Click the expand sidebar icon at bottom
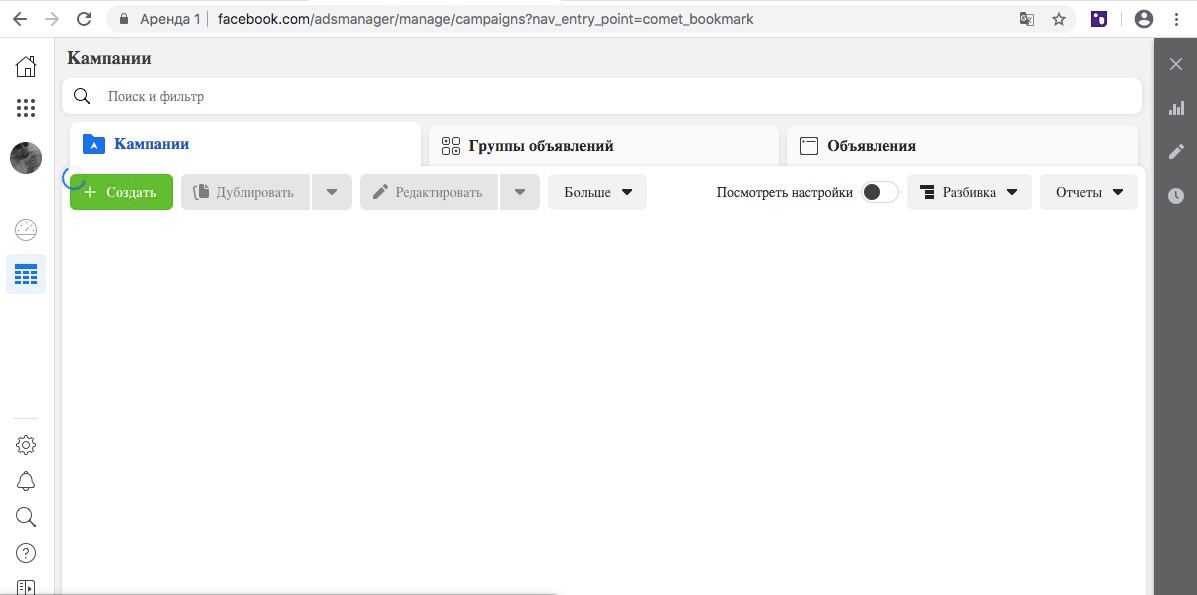Viewport: 1197px width, 595px height. click(26, 587)
